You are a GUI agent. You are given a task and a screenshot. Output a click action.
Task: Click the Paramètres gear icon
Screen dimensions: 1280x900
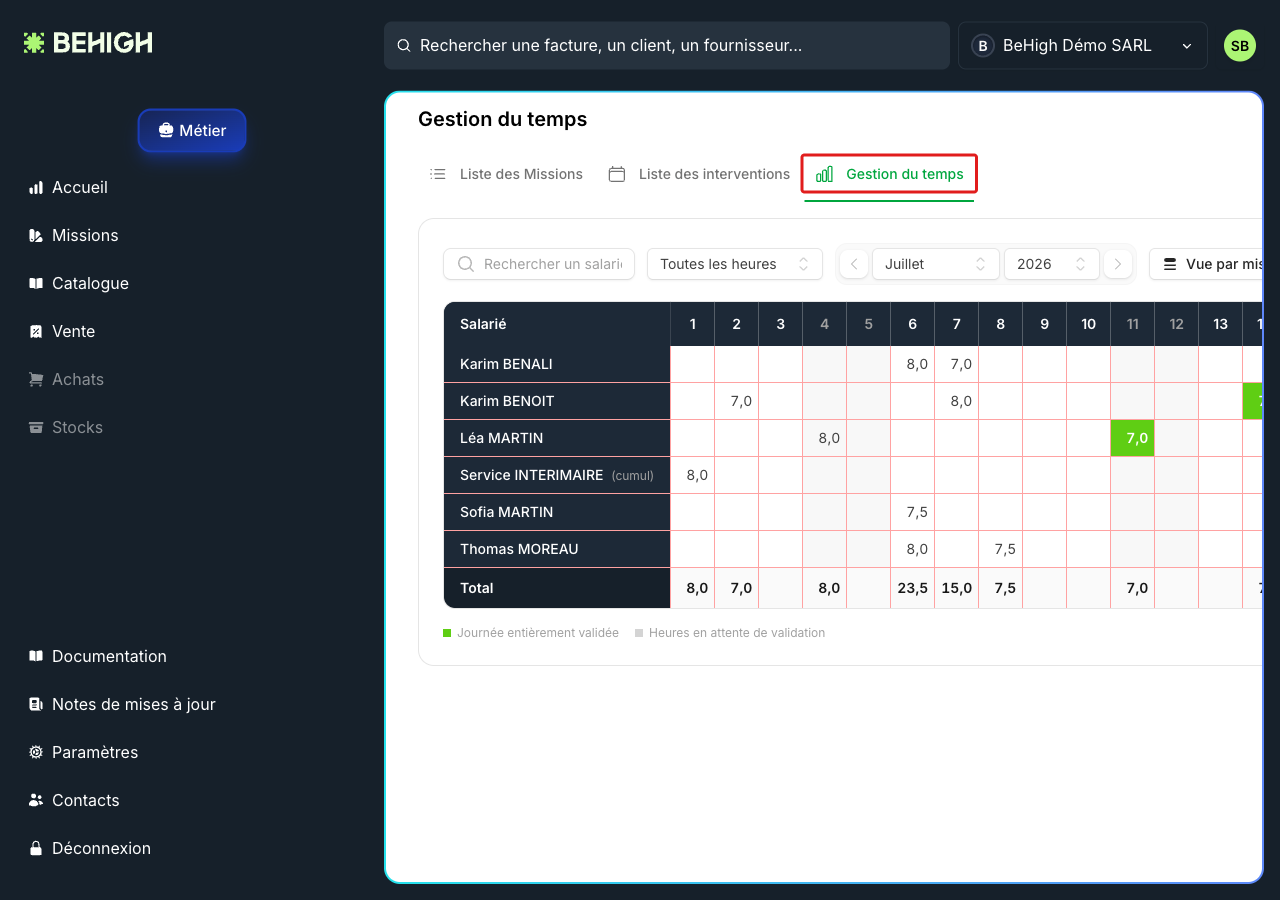click(x=36, y=752)
